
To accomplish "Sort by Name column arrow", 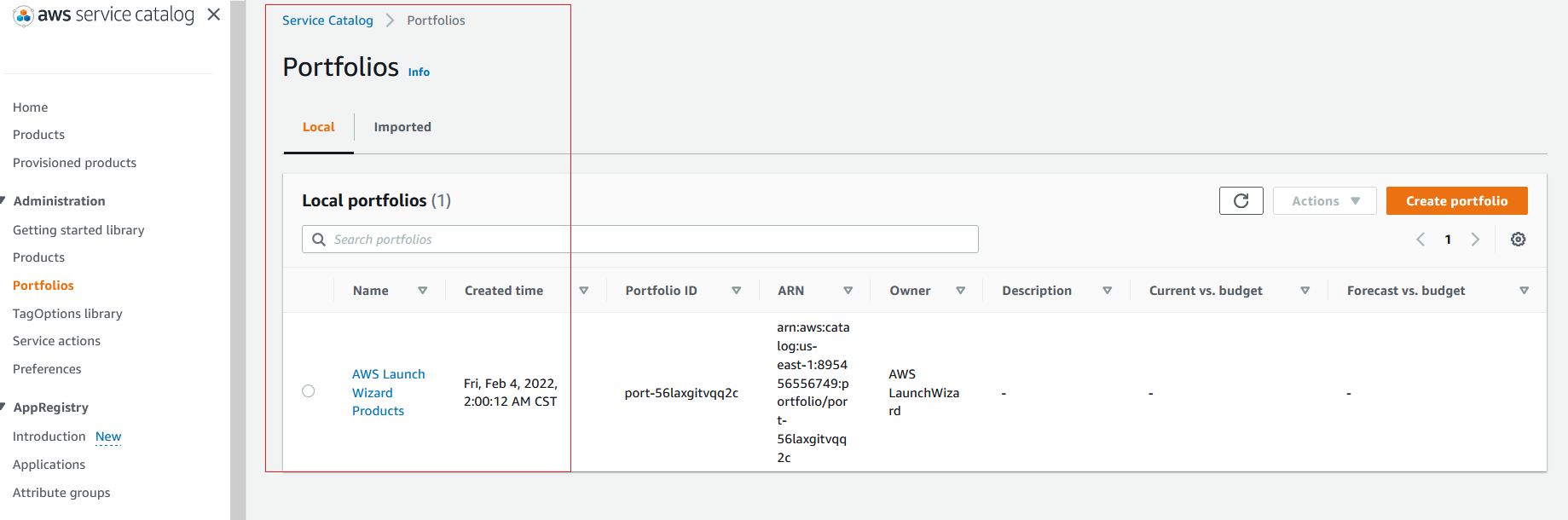I will (x=422, y=291).
